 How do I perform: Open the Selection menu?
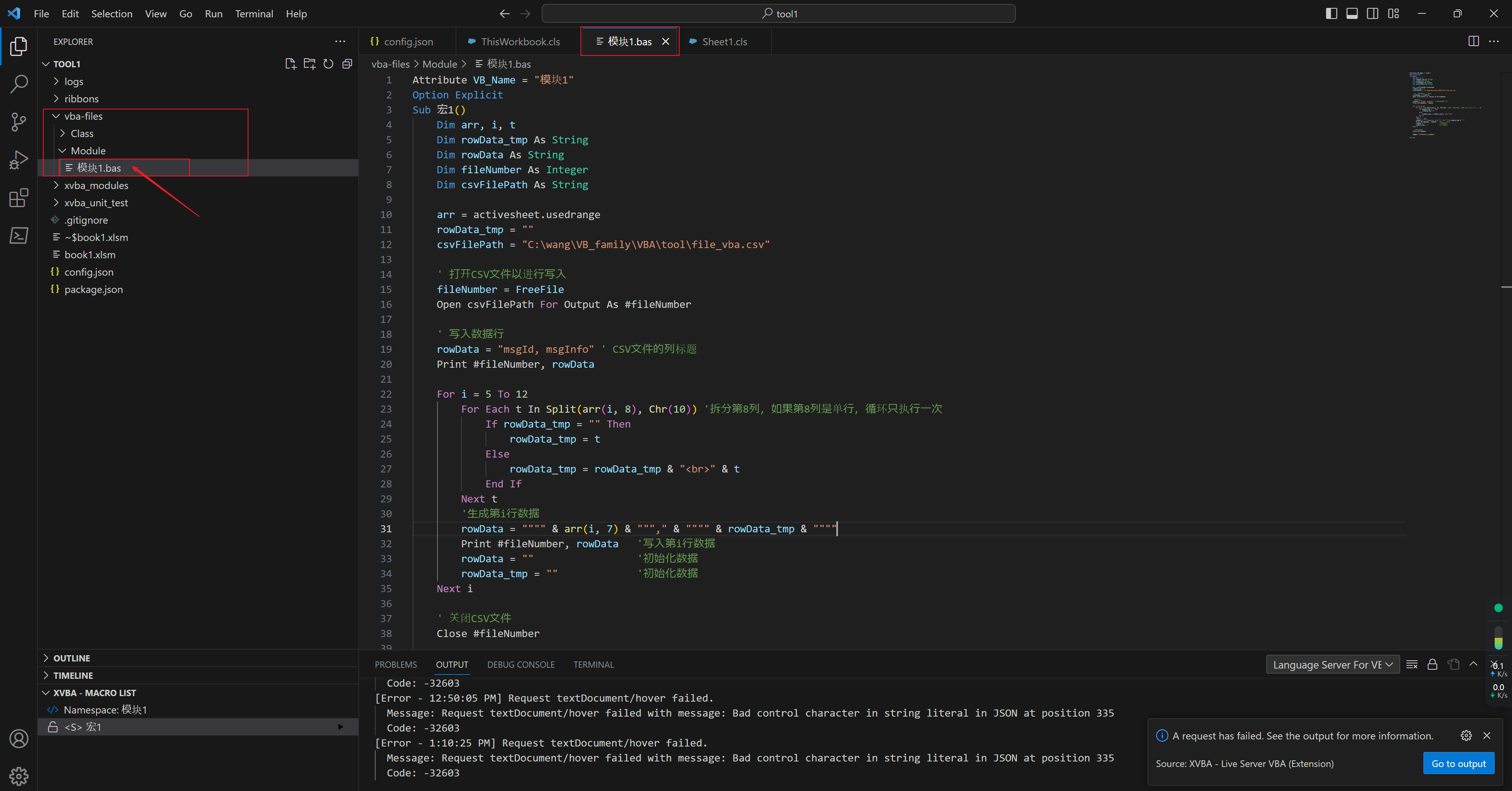(111, 13)
